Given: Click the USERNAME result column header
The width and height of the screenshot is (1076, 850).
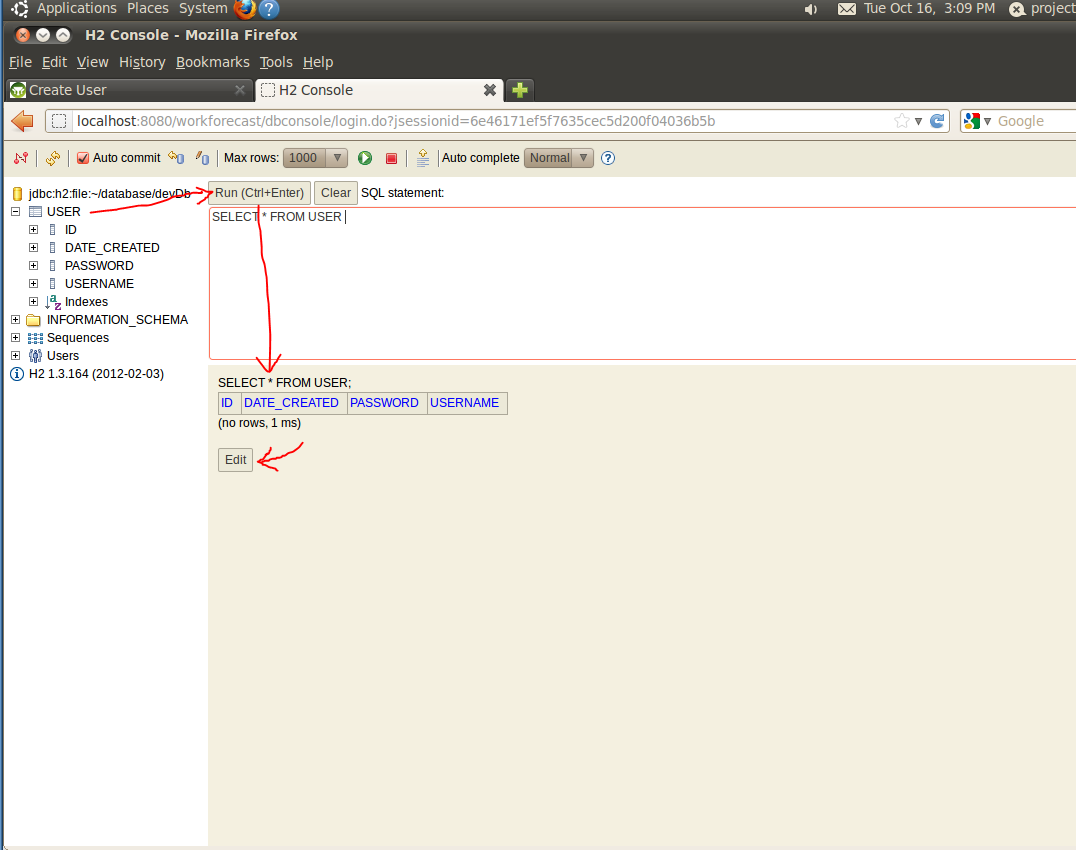Looking at the screenshot, I should pyautogui.click(x=465, y=403).
